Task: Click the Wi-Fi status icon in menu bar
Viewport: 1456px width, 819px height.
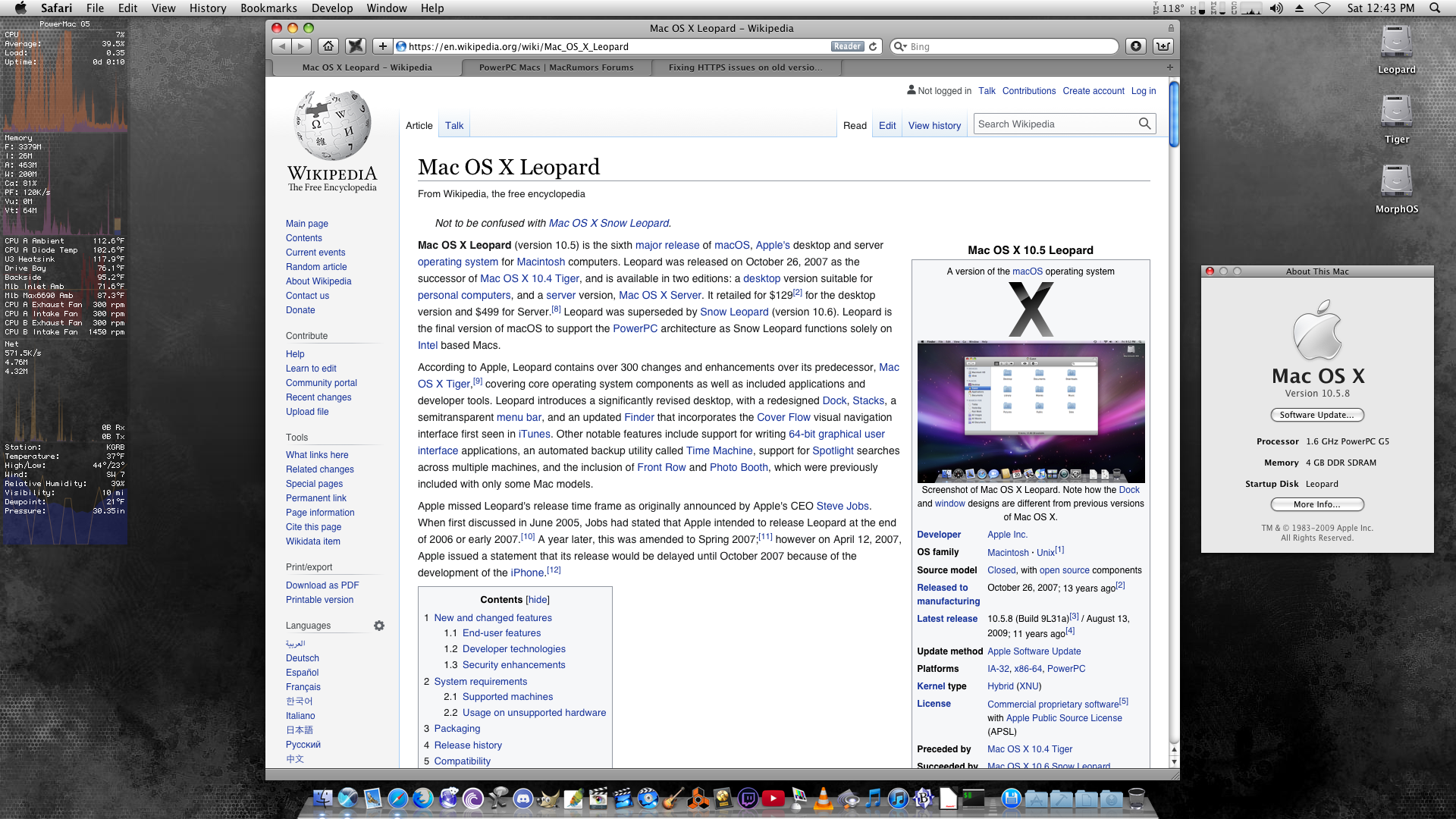Action: coord(1323,8)
